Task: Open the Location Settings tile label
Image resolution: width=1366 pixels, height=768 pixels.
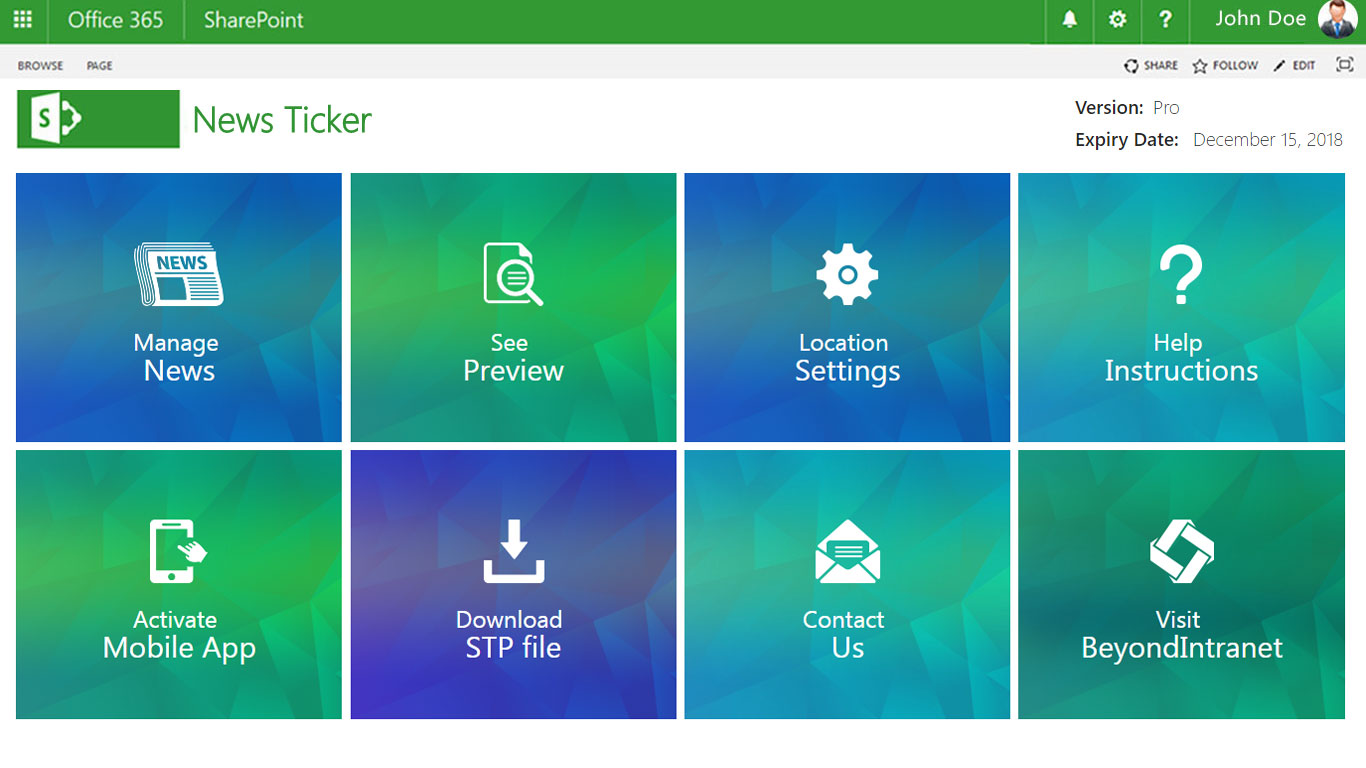Action: [847, 357]
